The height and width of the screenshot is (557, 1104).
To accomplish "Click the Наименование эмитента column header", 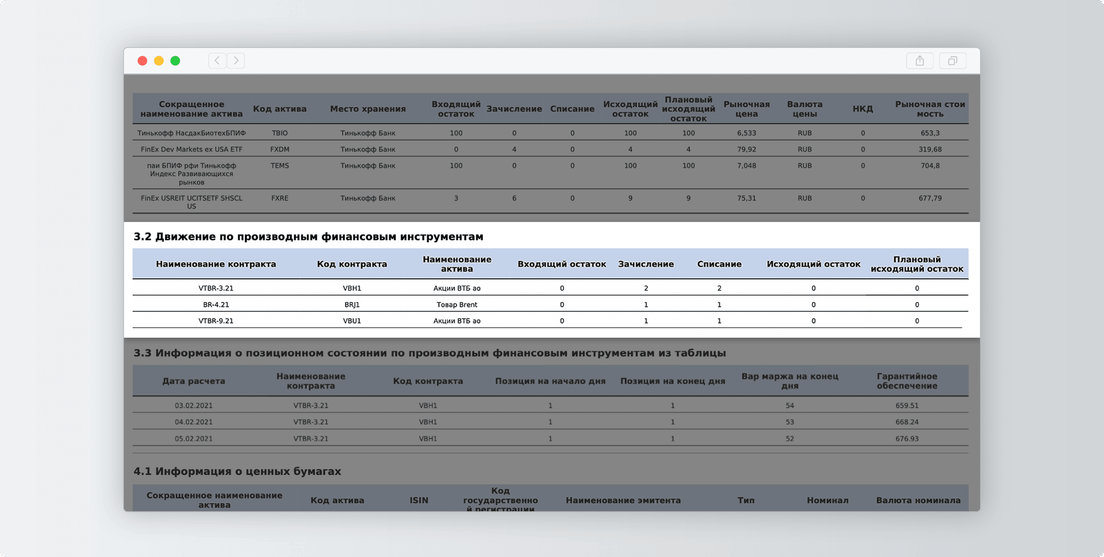I will pos(623,501).
